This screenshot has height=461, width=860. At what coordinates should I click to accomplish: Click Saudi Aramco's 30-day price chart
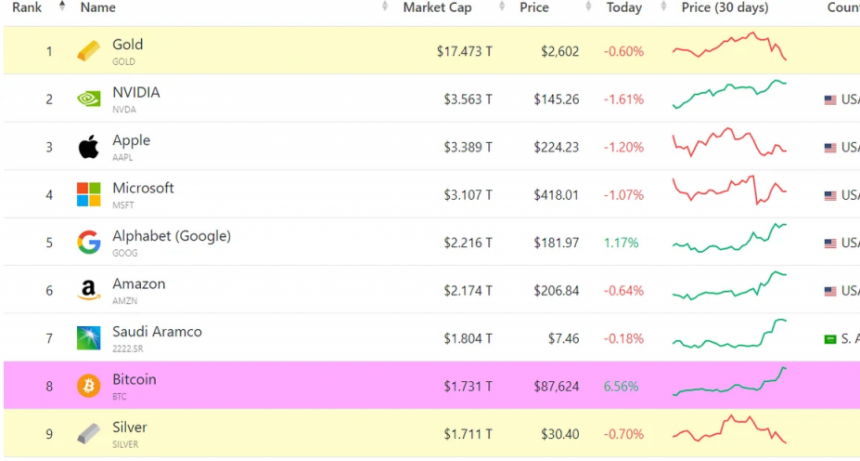729,333
